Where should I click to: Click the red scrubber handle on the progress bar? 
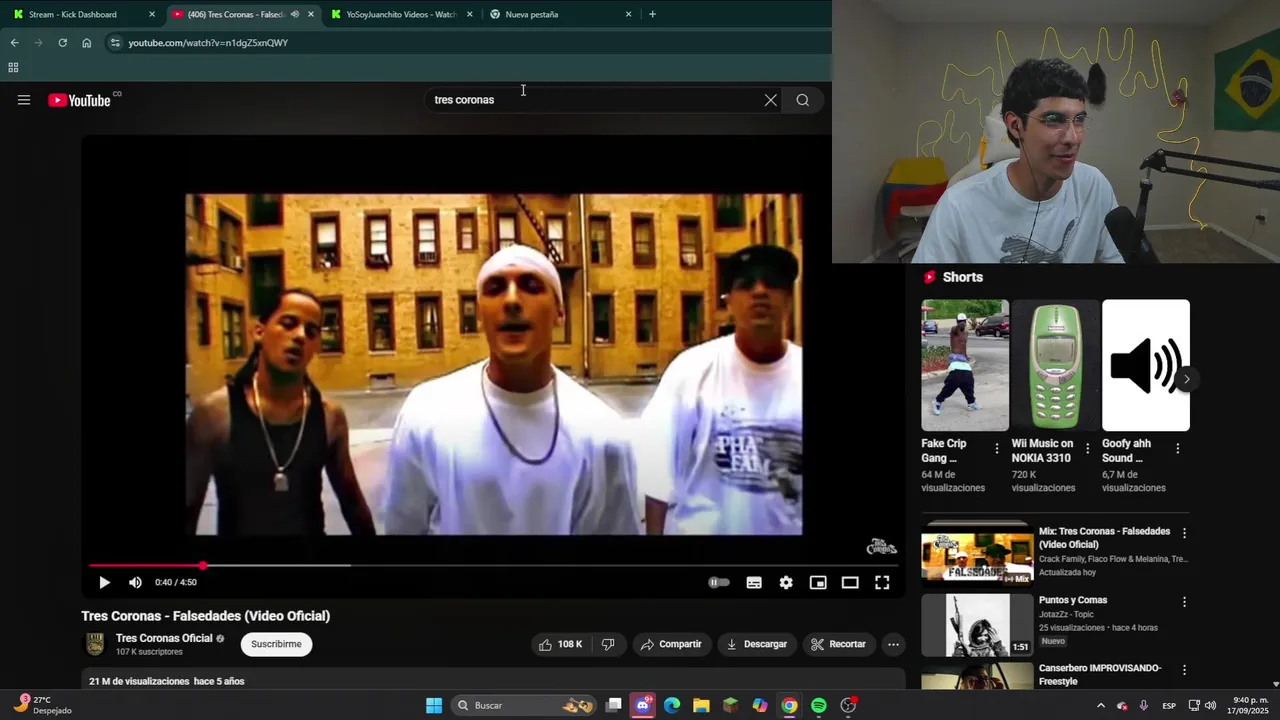[x=203, y=565]
